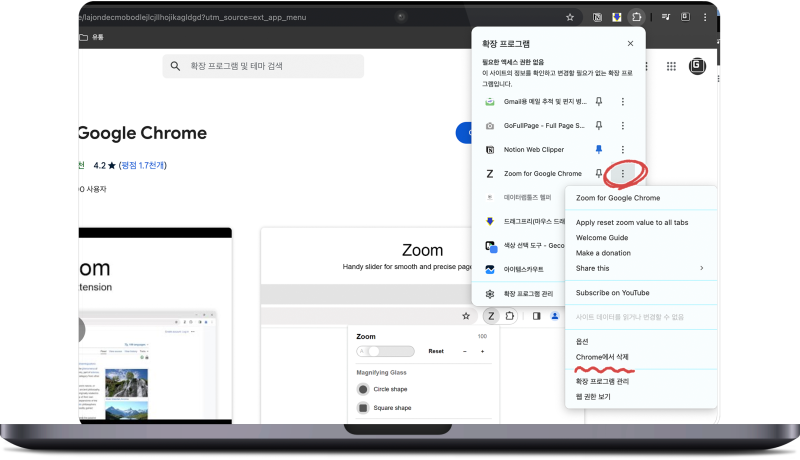The image size is (800, 460).
Task: Choose Apply reset zoom value to all tabs
Action: [632, 222]
